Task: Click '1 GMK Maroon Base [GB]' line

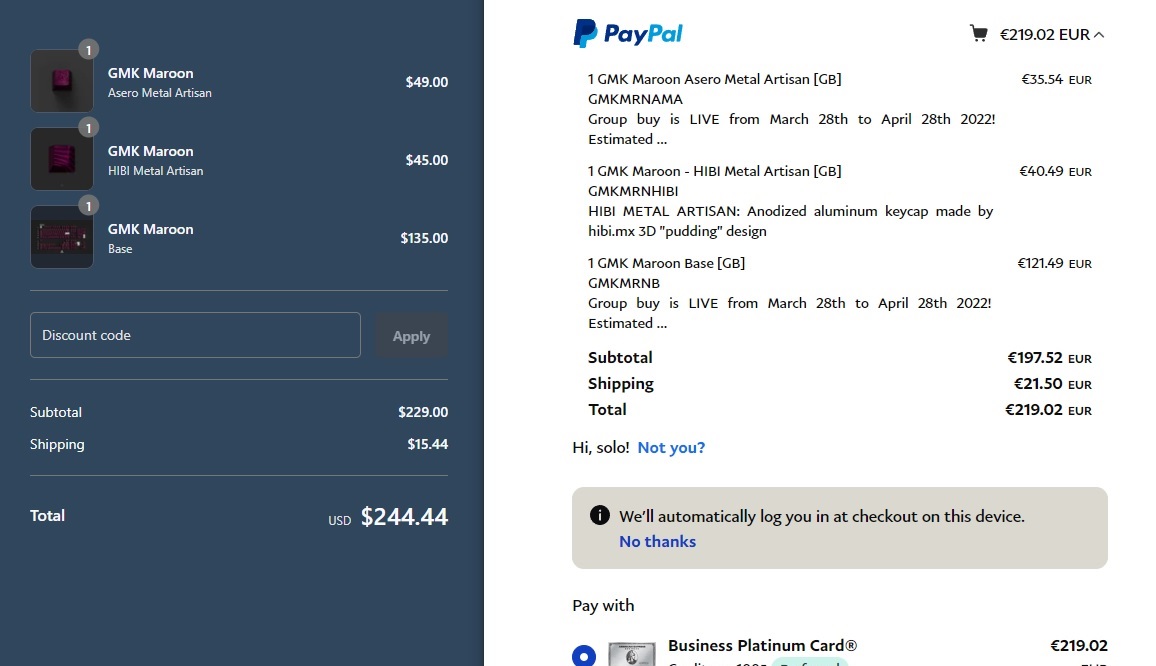Action: pyautogui.click(x=666, y=263)
